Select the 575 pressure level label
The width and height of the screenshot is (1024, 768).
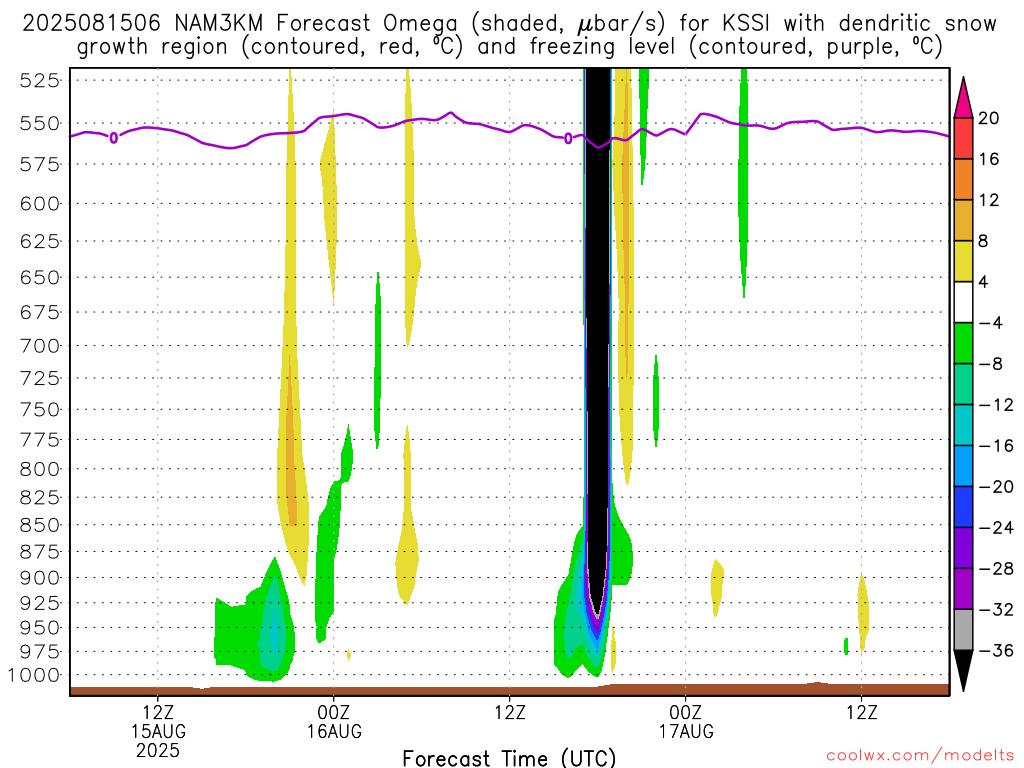tap(39, 165)
